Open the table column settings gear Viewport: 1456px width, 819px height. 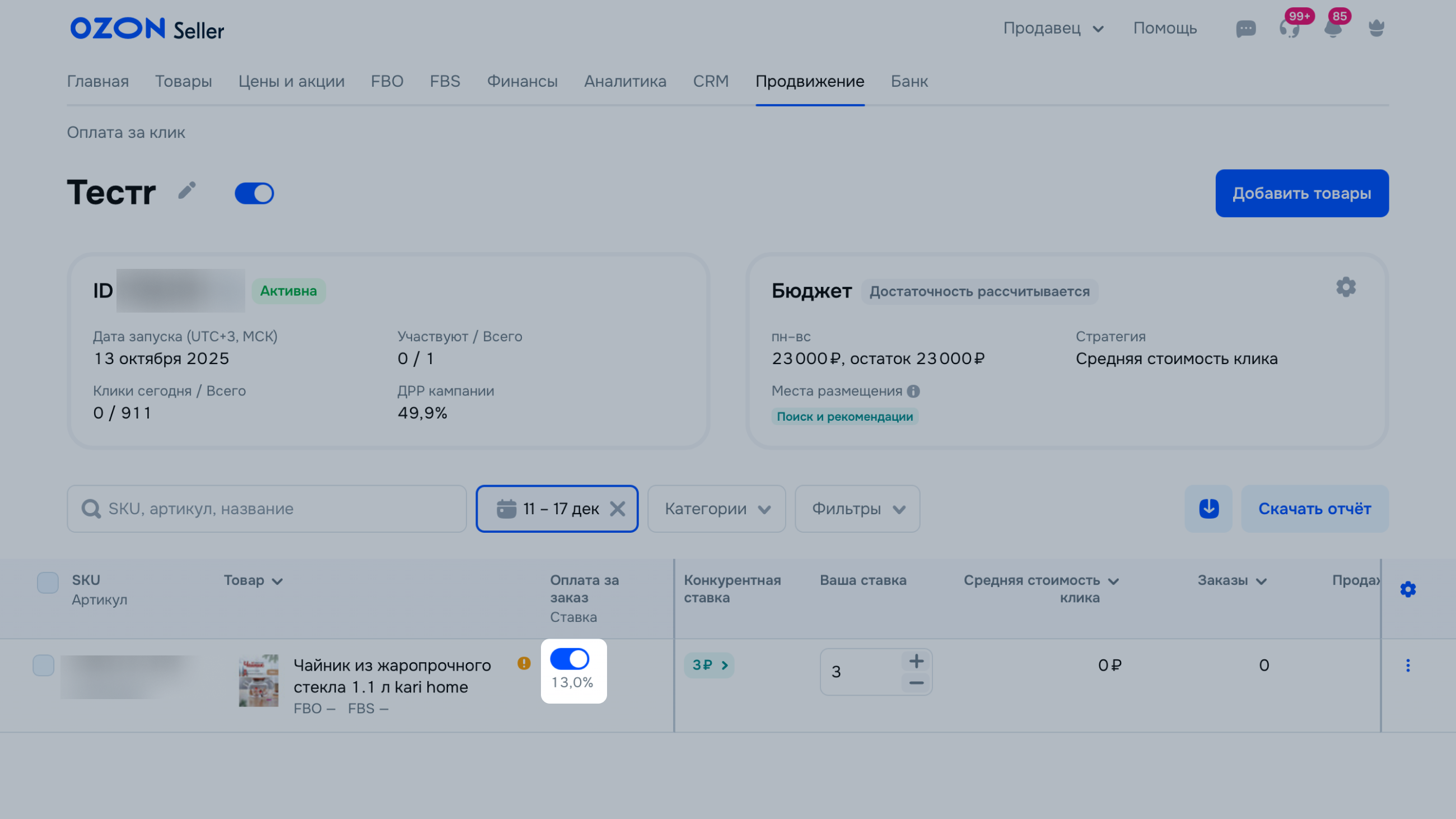click(x=1407, y=589)
